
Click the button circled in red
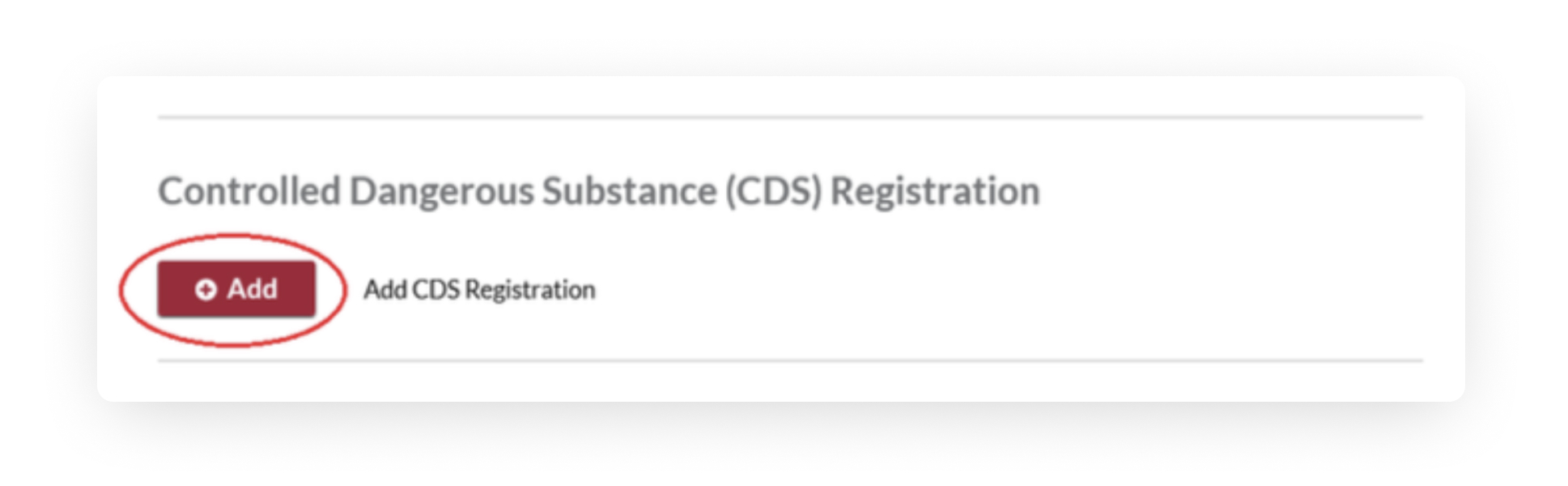pyautogui.click(x=236, y=289)
